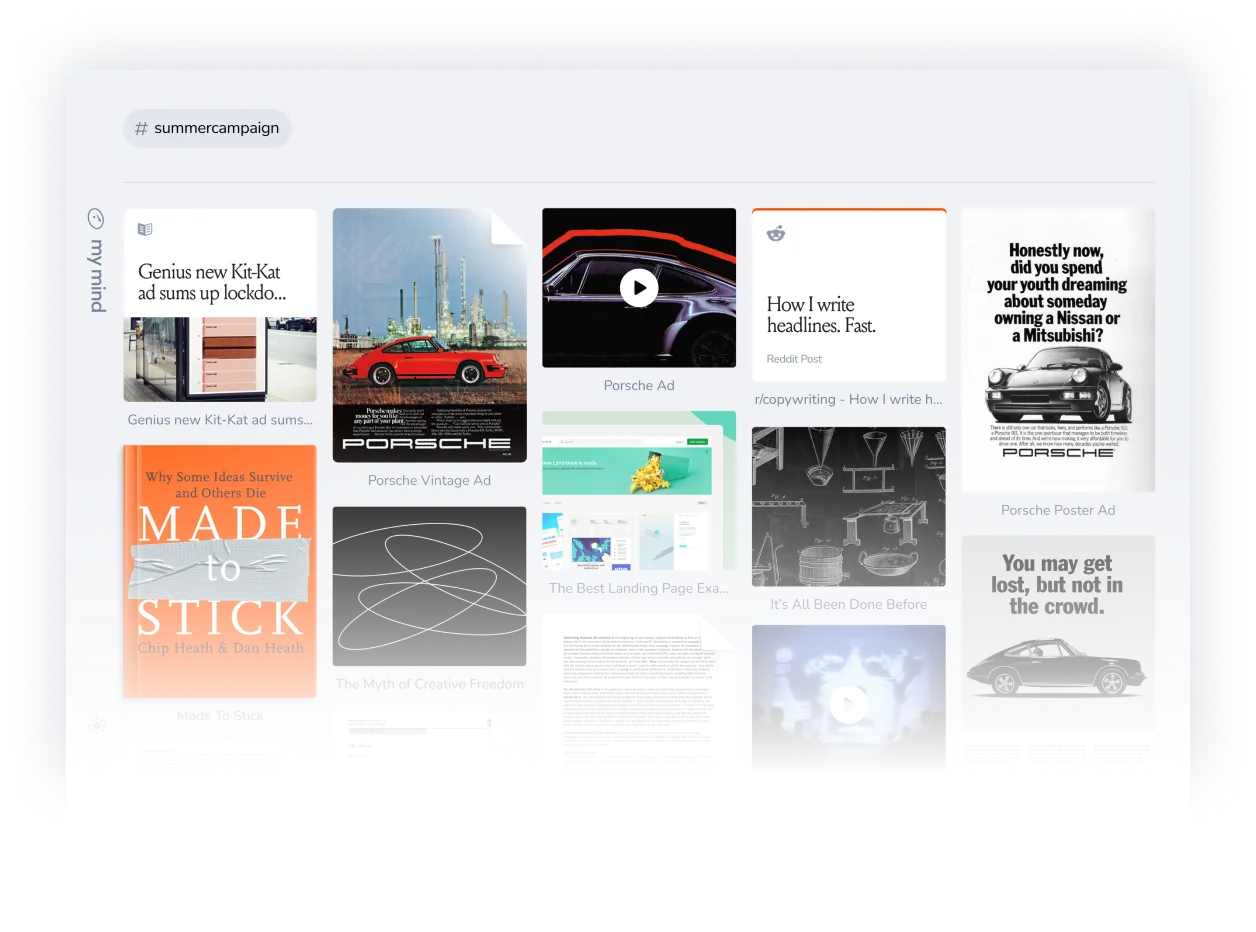Click the article icon on the Kit-Kat card
1256x932 pixels.
pyautogui.click(x=145, y=228)
